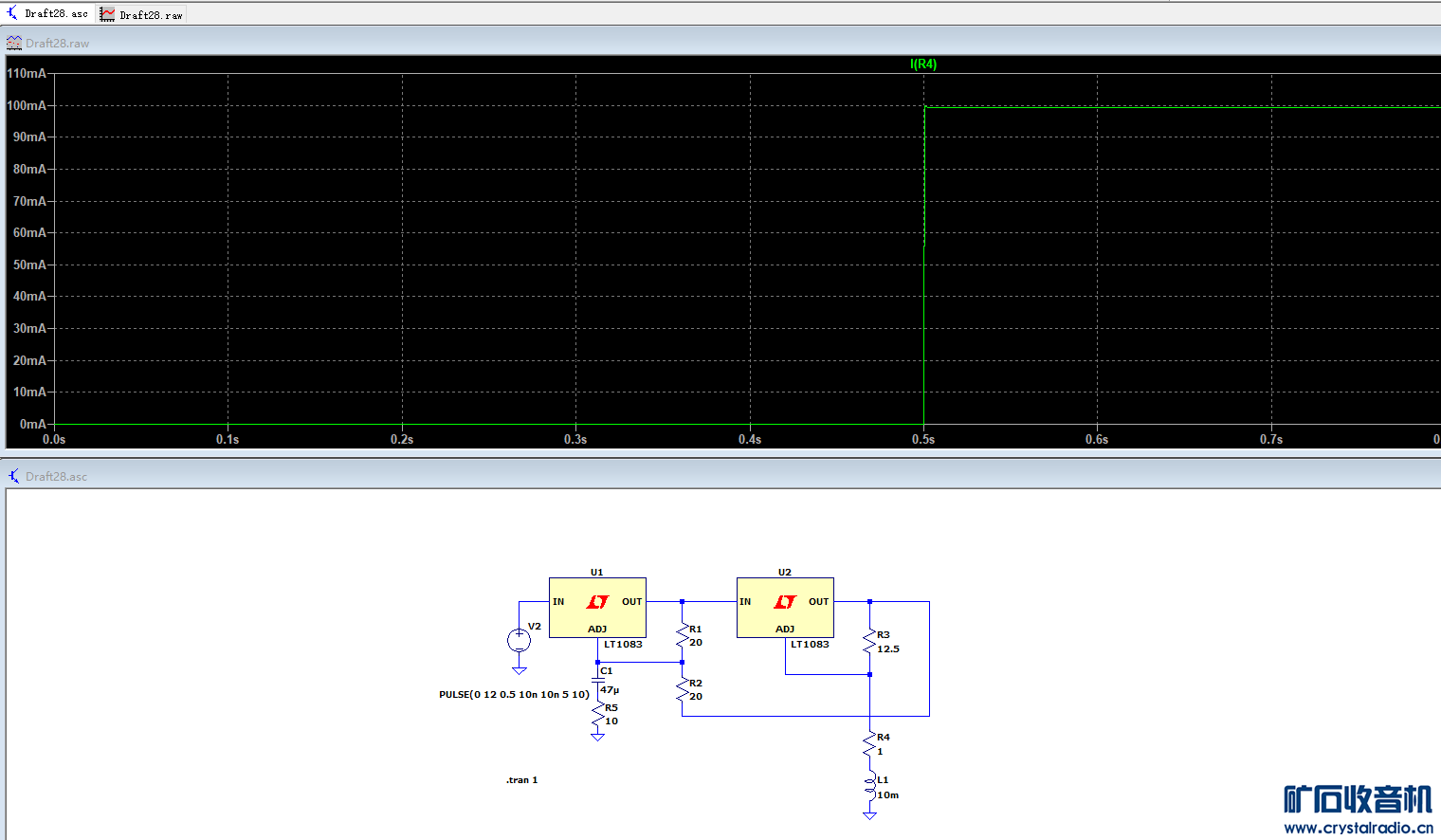Select resistor R3 symbol
This screenshot has width=1441, height=840.
pyautogui.click(x=869, y=642)
